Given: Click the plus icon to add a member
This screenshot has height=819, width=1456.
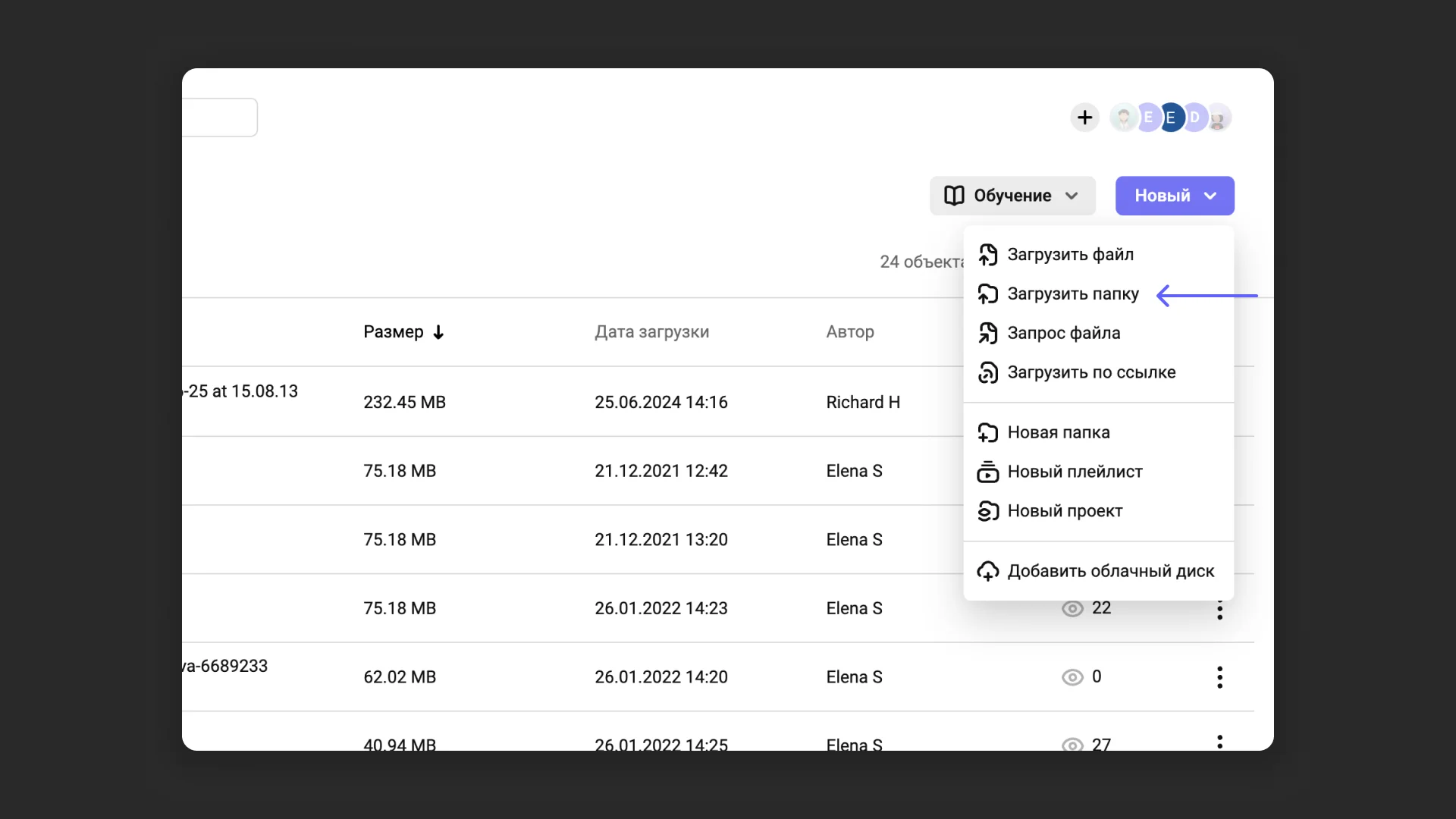Looking at the screenshot, I should [x=1084, y=118].
